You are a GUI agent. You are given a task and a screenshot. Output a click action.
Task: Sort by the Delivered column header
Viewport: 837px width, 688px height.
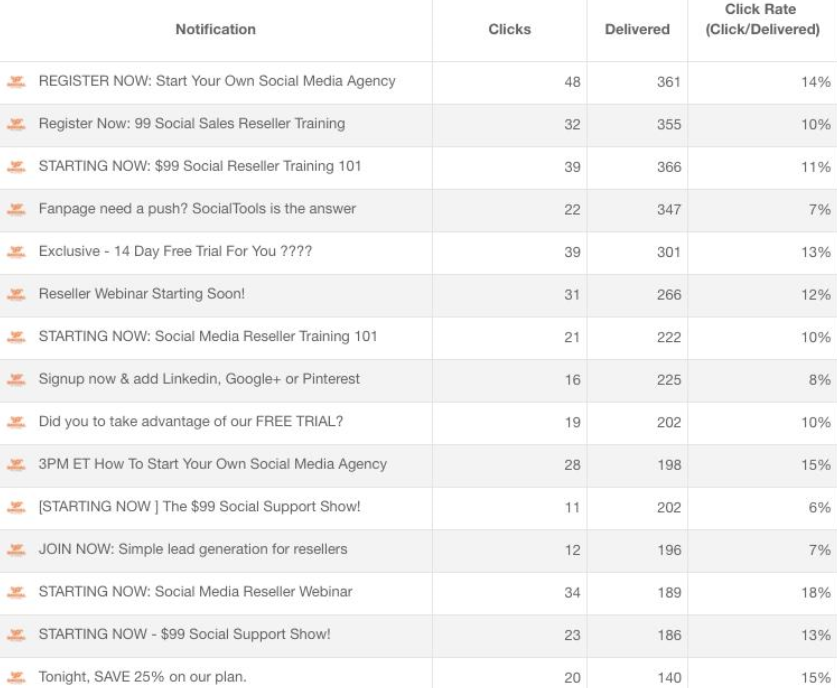[637, 29]
